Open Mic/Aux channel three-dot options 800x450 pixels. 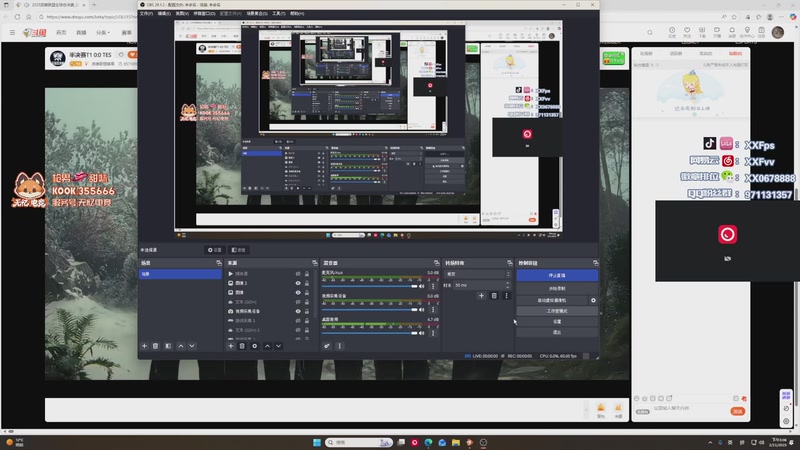(433, 286)
